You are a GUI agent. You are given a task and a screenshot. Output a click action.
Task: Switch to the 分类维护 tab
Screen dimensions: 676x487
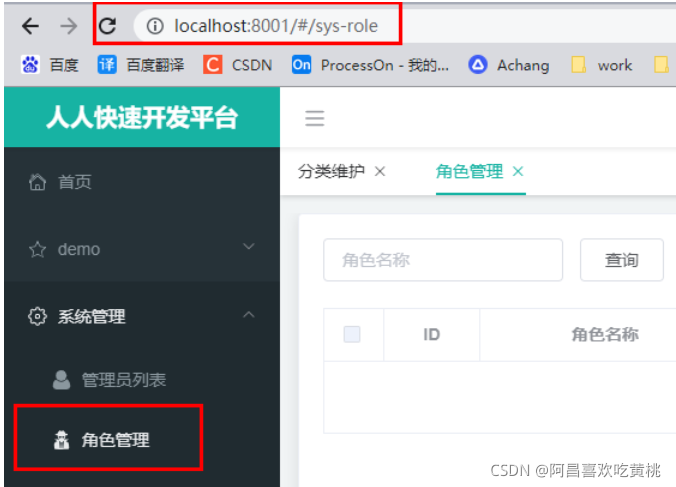pos(331,172)
